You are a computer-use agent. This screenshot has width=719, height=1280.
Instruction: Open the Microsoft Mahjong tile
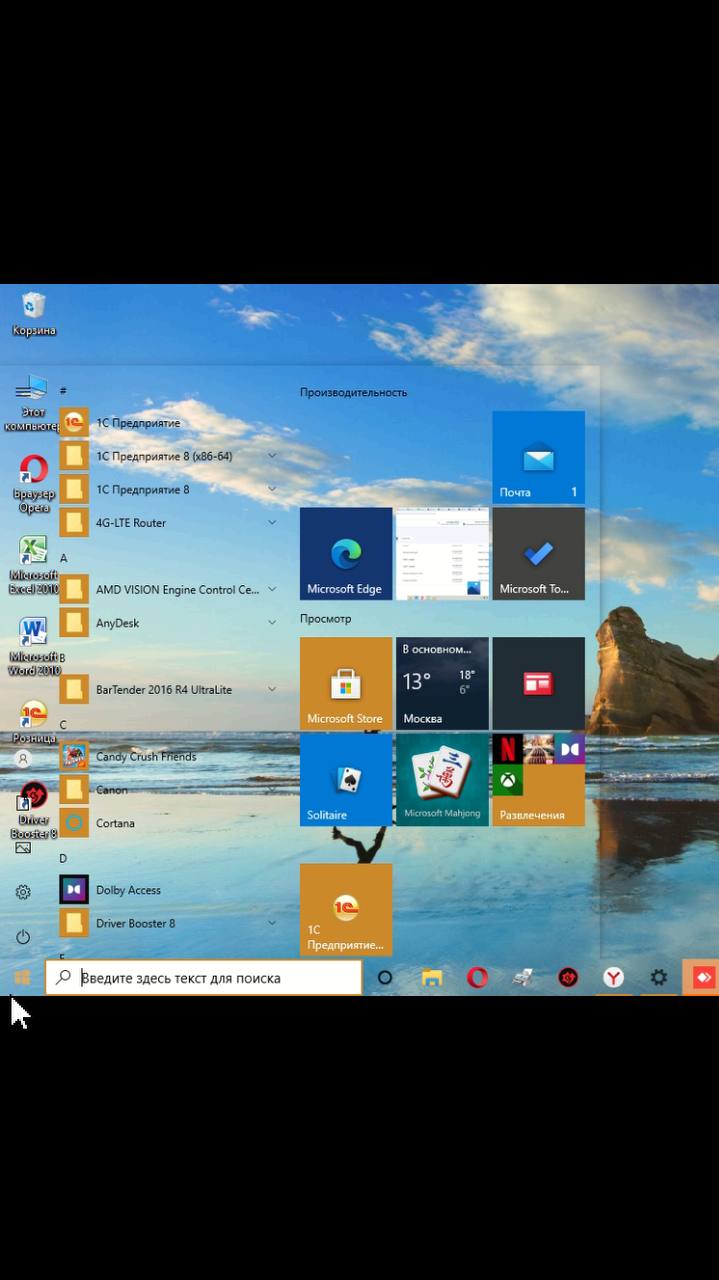click(x=442, y=780)
